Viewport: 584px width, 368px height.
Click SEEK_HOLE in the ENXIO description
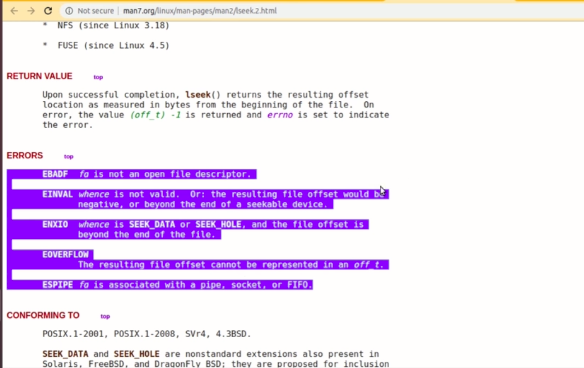point(218,224)
